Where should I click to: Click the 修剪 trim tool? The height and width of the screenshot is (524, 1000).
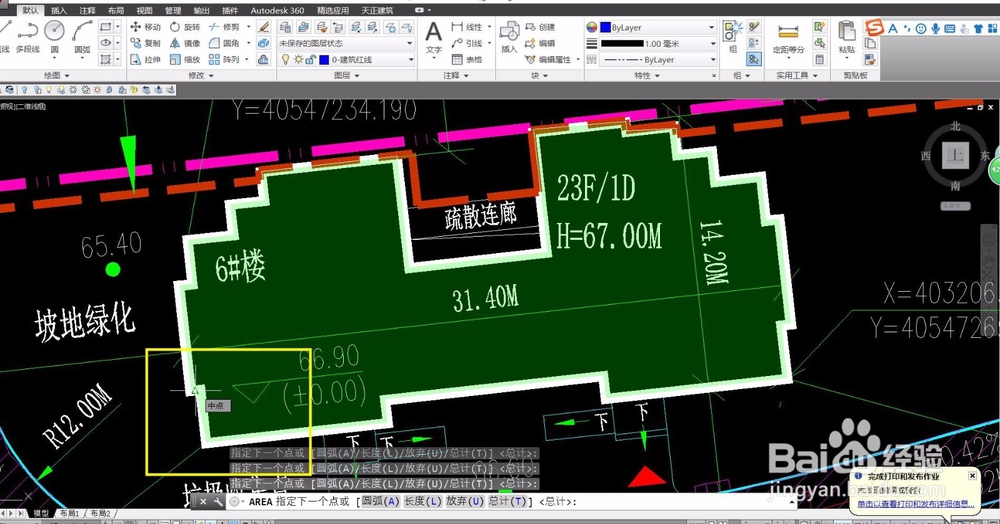tap(224, 27)
